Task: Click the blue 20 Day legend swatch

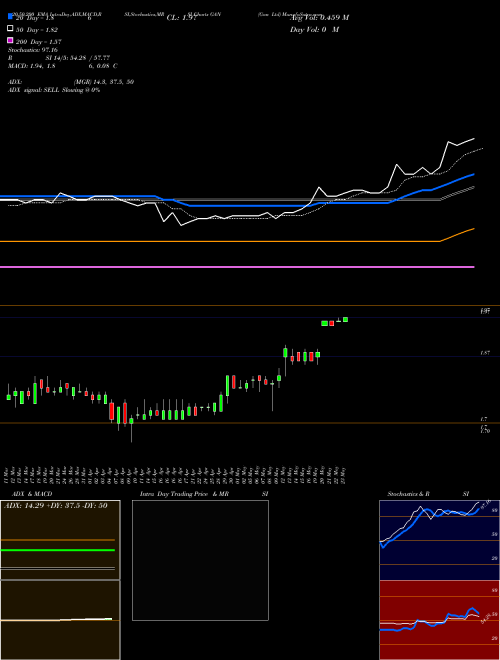Action: click(10, 16)
